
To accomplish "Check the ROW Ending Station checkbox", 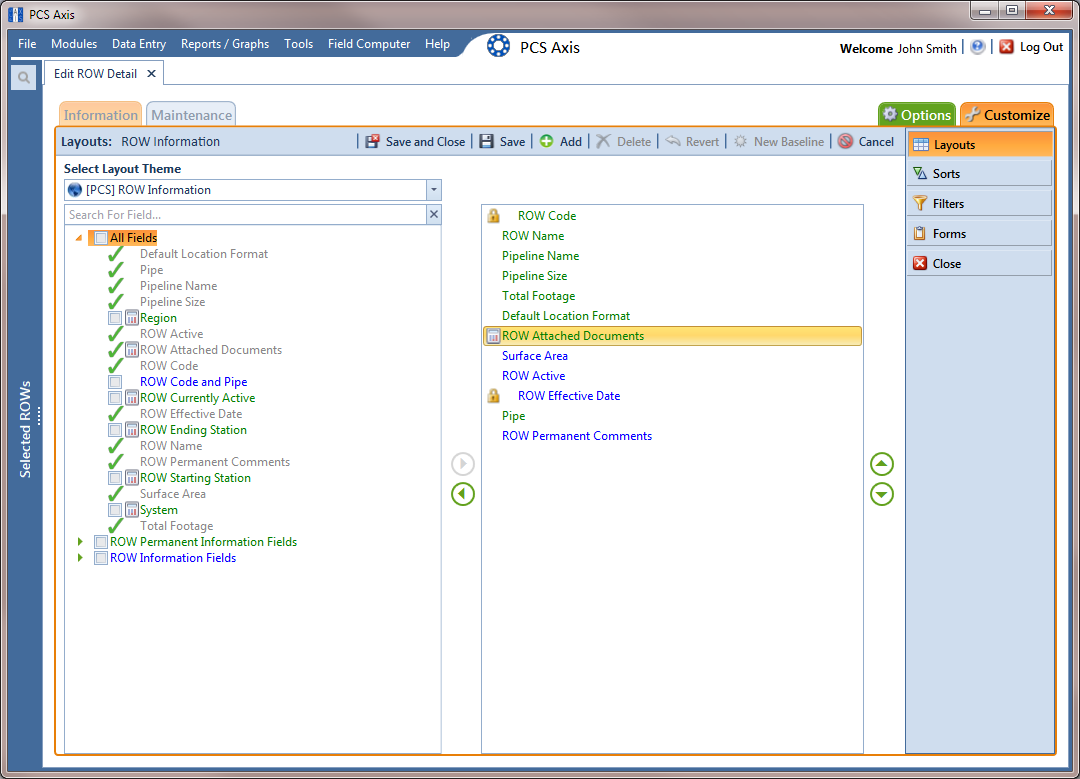I will pyautogui.click(x=115, y=430).
